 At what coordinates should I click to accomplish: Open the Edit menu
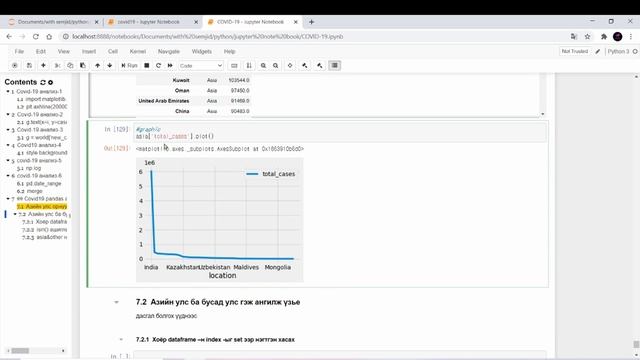tap(41, 51)
